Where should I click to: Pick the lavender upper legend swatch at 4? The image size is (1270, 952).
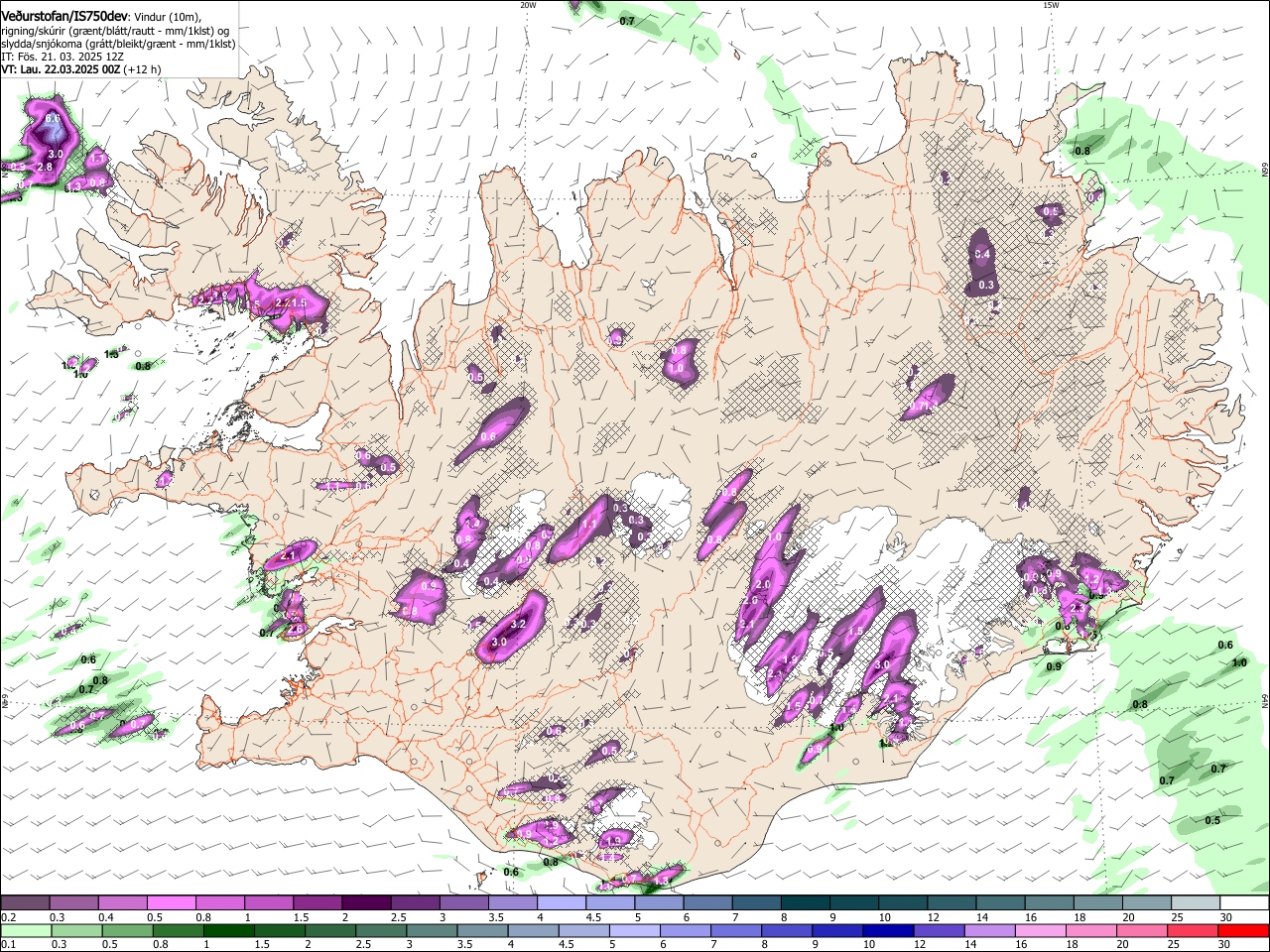[561, 903]
